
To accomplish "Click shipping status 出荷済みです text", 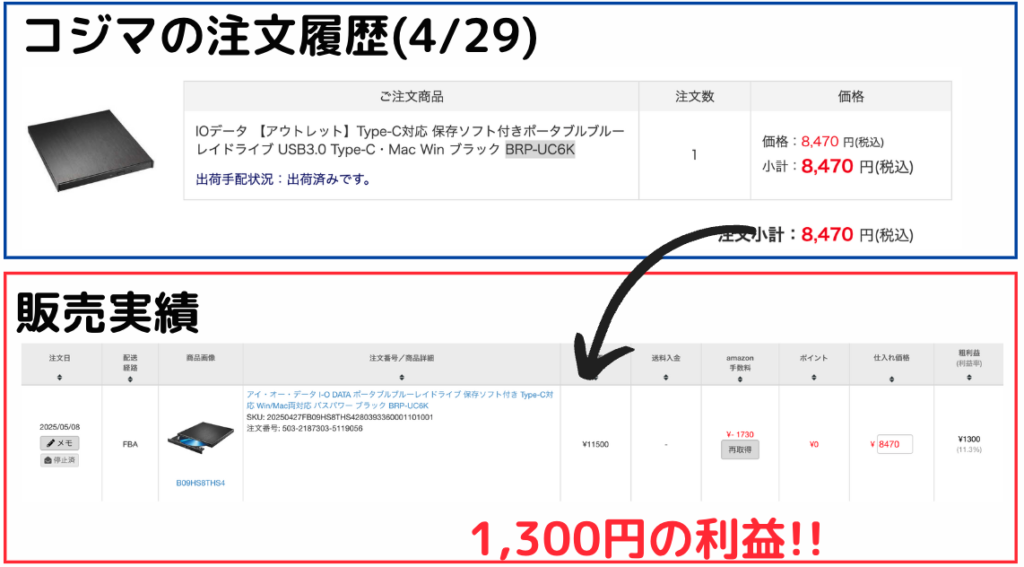I will click(283, 179).
